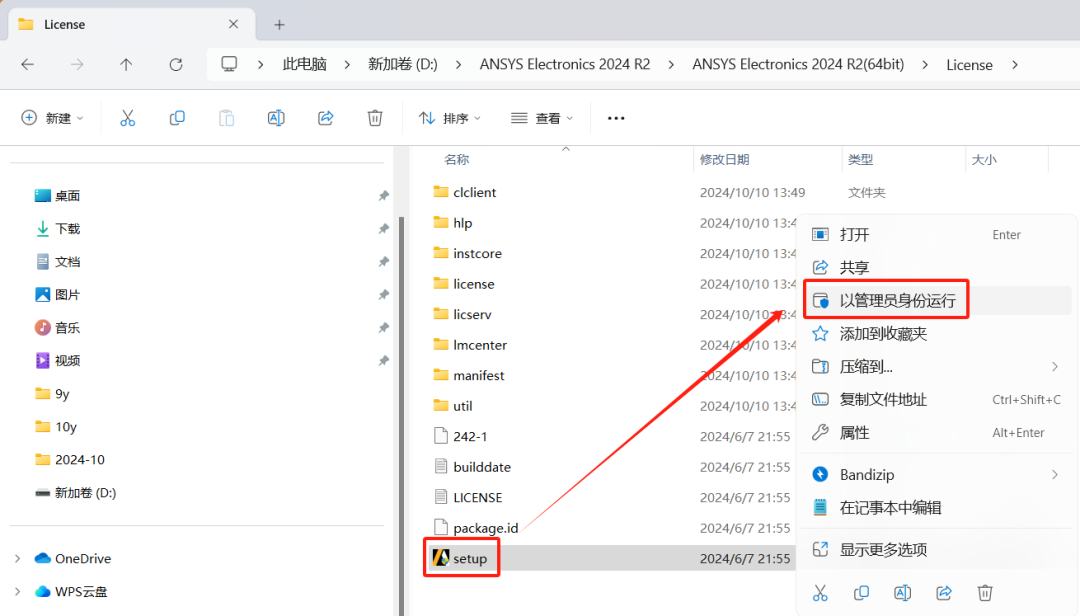Click the Delete trash icon in the toolbar
This screenshot has width=1080, height=616.
[x=375, y=119]
